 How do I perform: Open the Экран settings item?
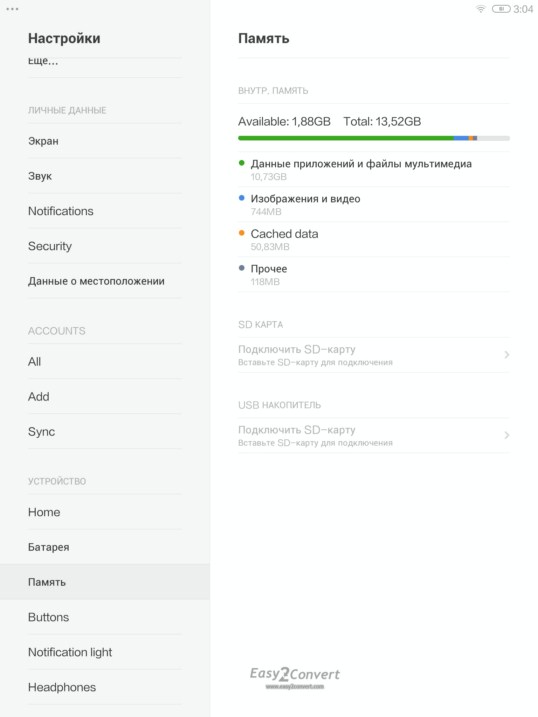tap(105, 141)
